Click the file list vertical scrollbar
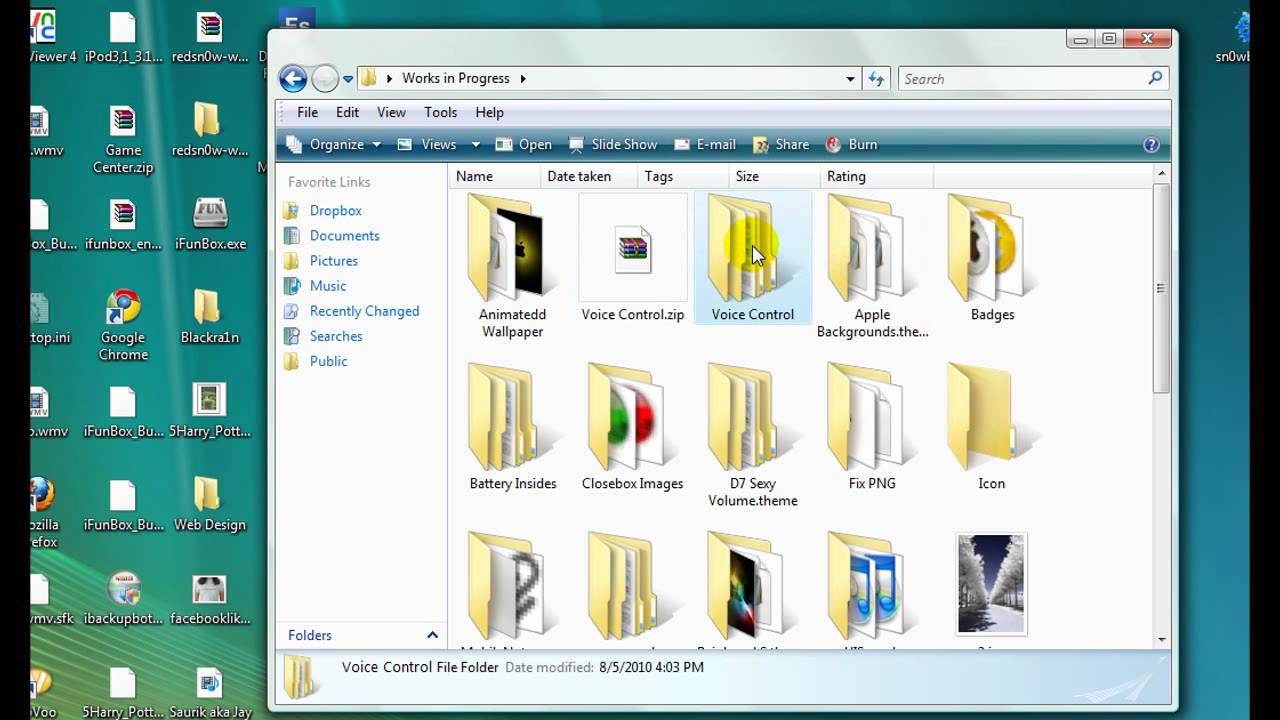Image resolution: width=1280 pixels, height=720 pixels. point(1161,288)
